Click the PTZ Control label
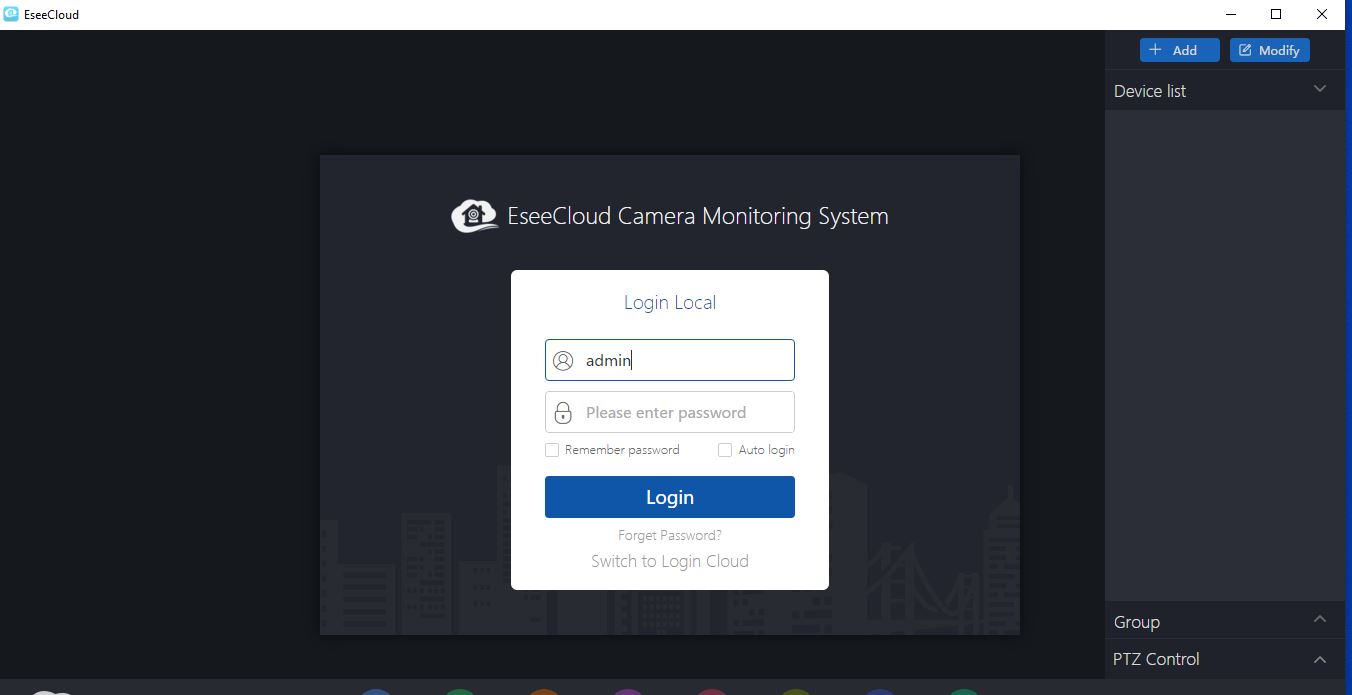This screenshot has width=1352, height=695. (x=1156, y=659)
